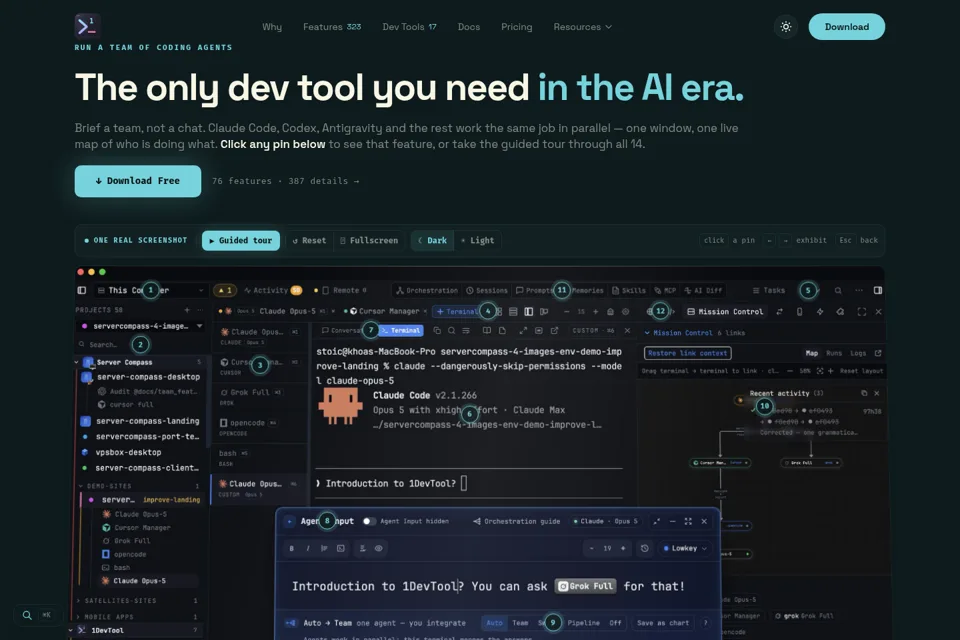Start the Guided tour
This screenshot has height=640, width=960.
241,240
